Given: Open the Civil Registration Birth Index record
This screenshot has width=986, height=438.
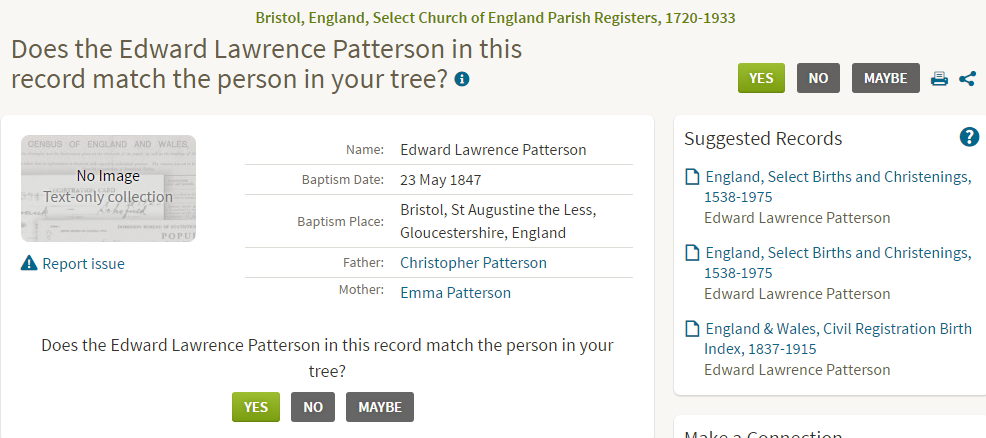Looking at the screenshot, I should coord(838,339).
